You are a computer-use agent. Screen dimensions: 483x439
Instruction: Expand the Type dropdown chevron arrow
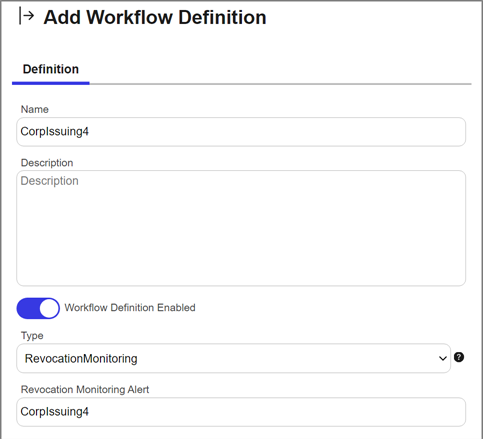point(443,359)
